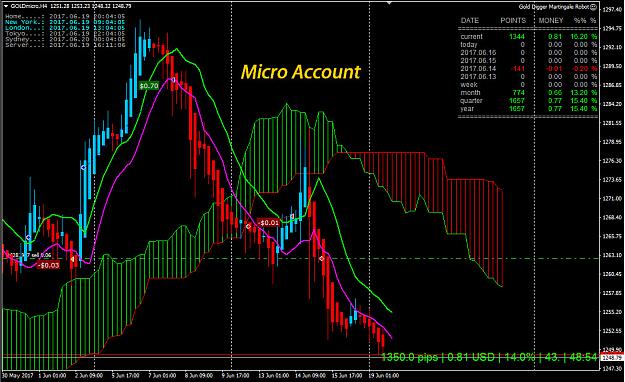Click the DATE column header
This screenshot has height=382, width=625.
coord(470,20)
